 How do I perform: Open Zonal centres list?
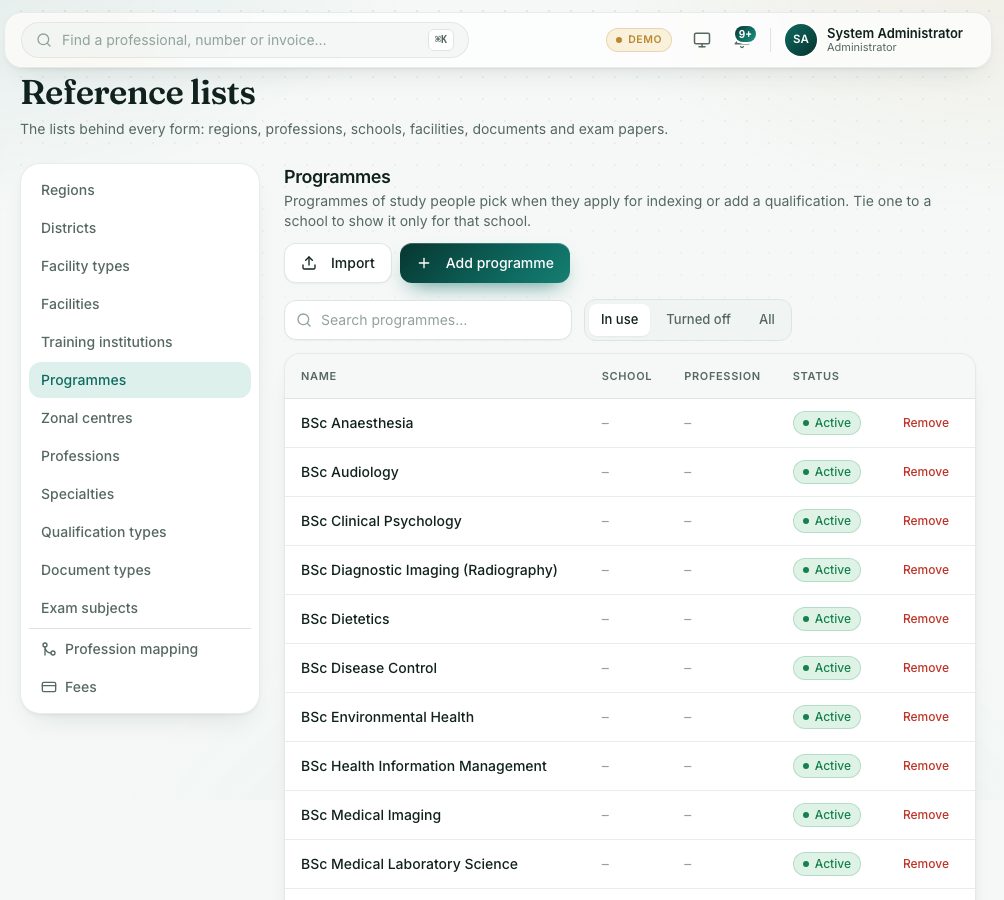pyautogui.click(x=140, y=418)
